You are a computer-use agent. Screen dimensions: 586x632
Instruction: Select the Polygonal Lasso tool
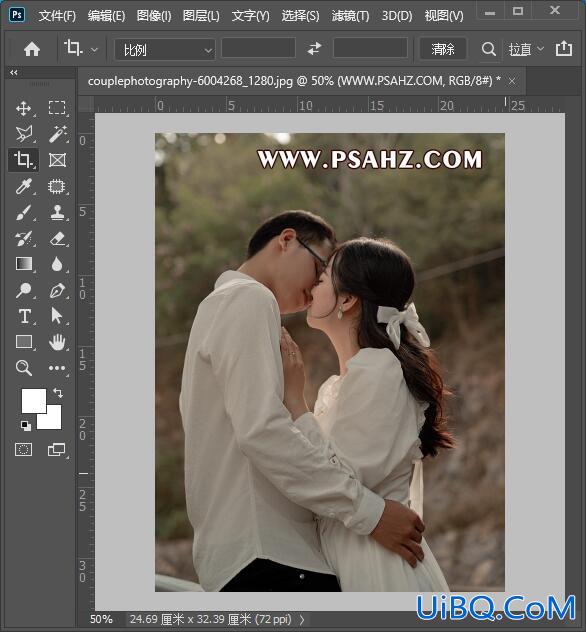click(x=23, y=134)
